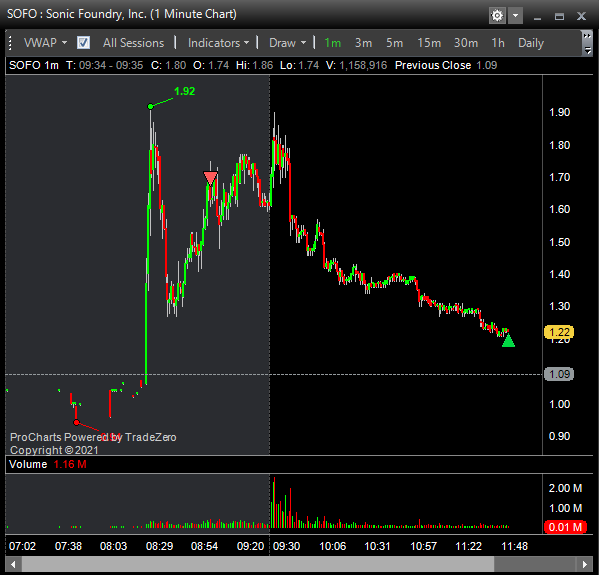
Task: Switch to the 15m timeframe
Action: point(429,43)
